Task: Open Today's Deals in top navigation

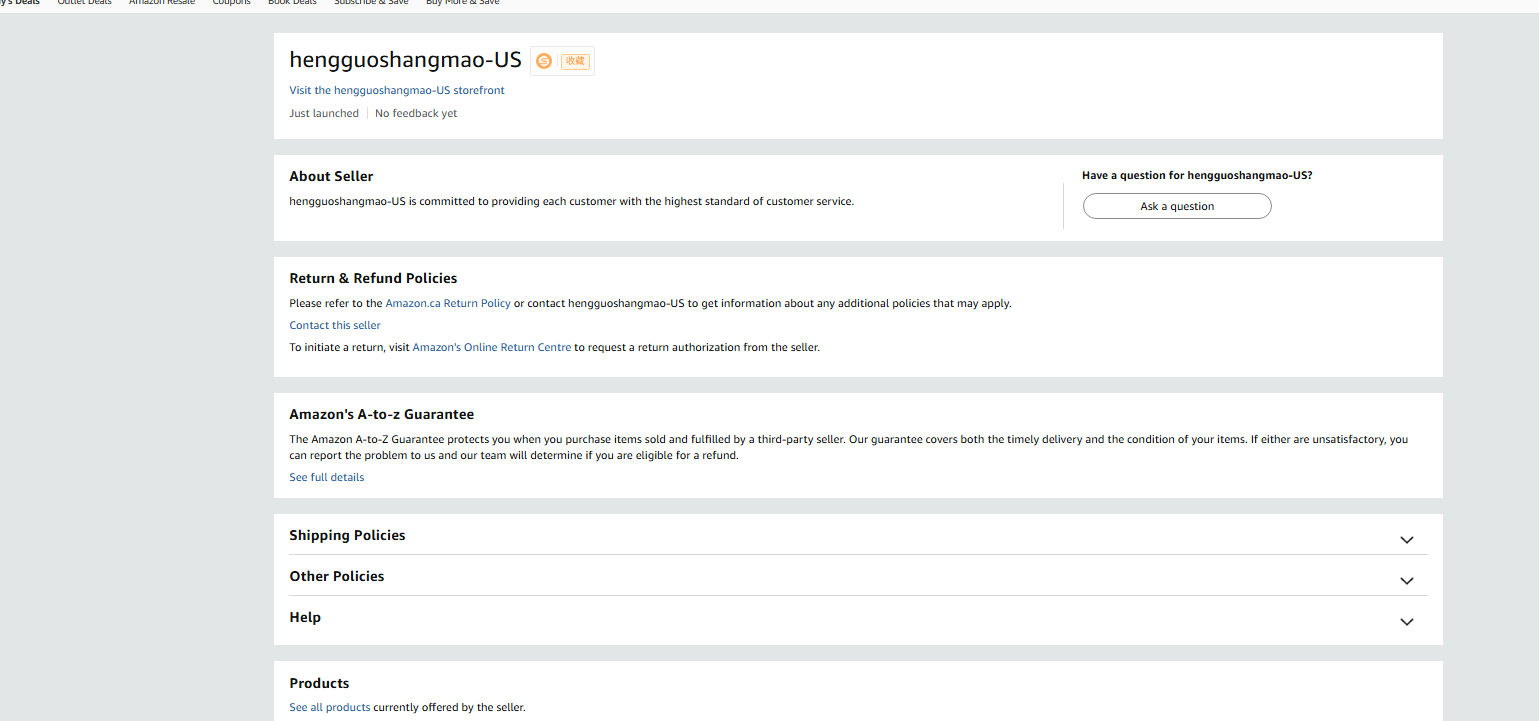Action: (19, 3)
